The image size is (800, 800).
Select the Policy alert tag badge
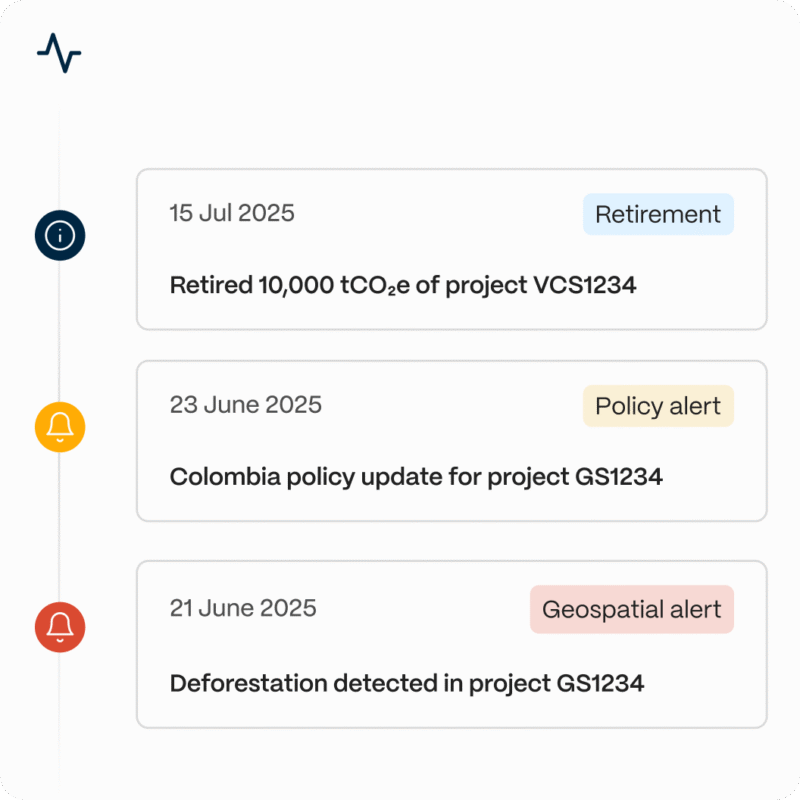[658, 406]
